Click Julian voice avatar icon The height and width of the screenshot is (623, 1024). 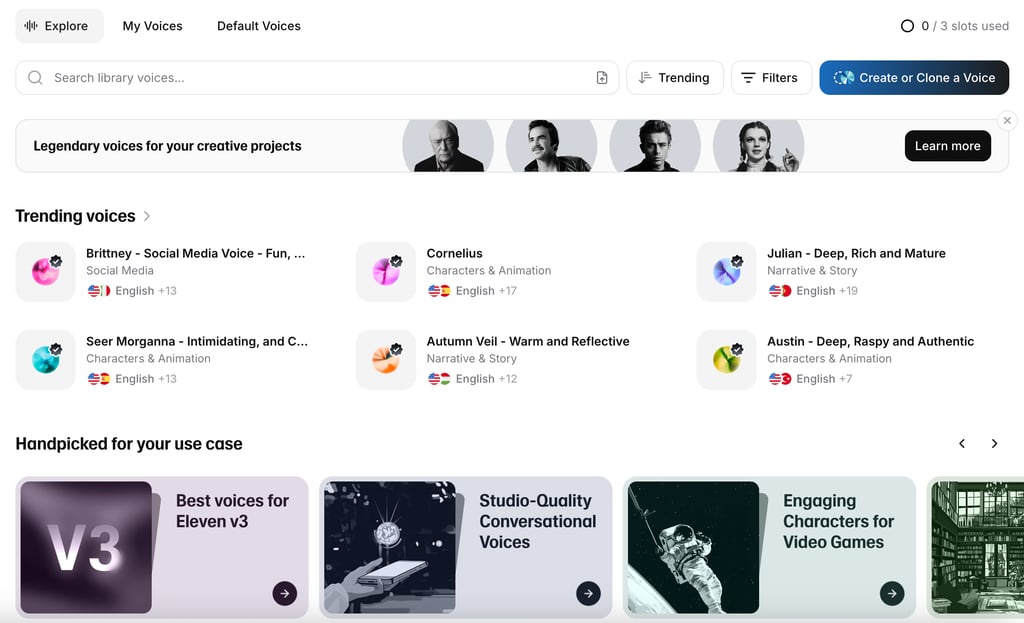(x=727, y=271)
